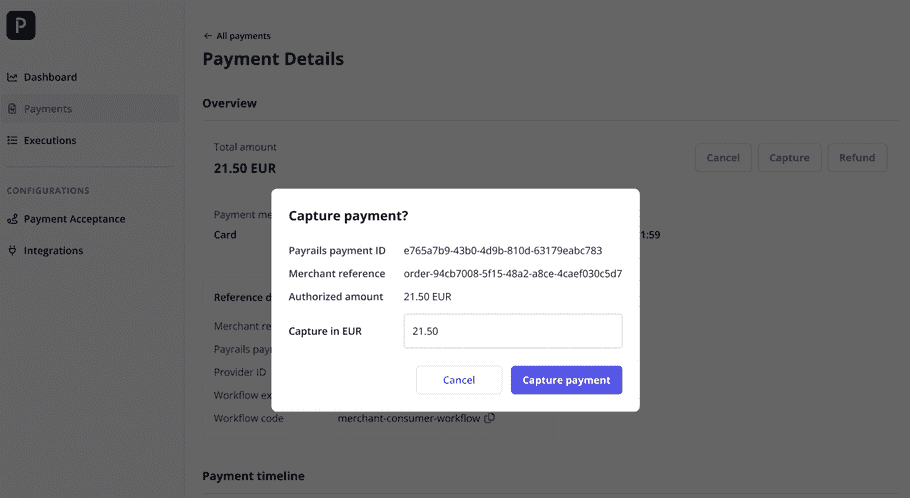Click the Payrails payment ID value
910x498 pixels.
pyautogui.click(x=502, y=251)
